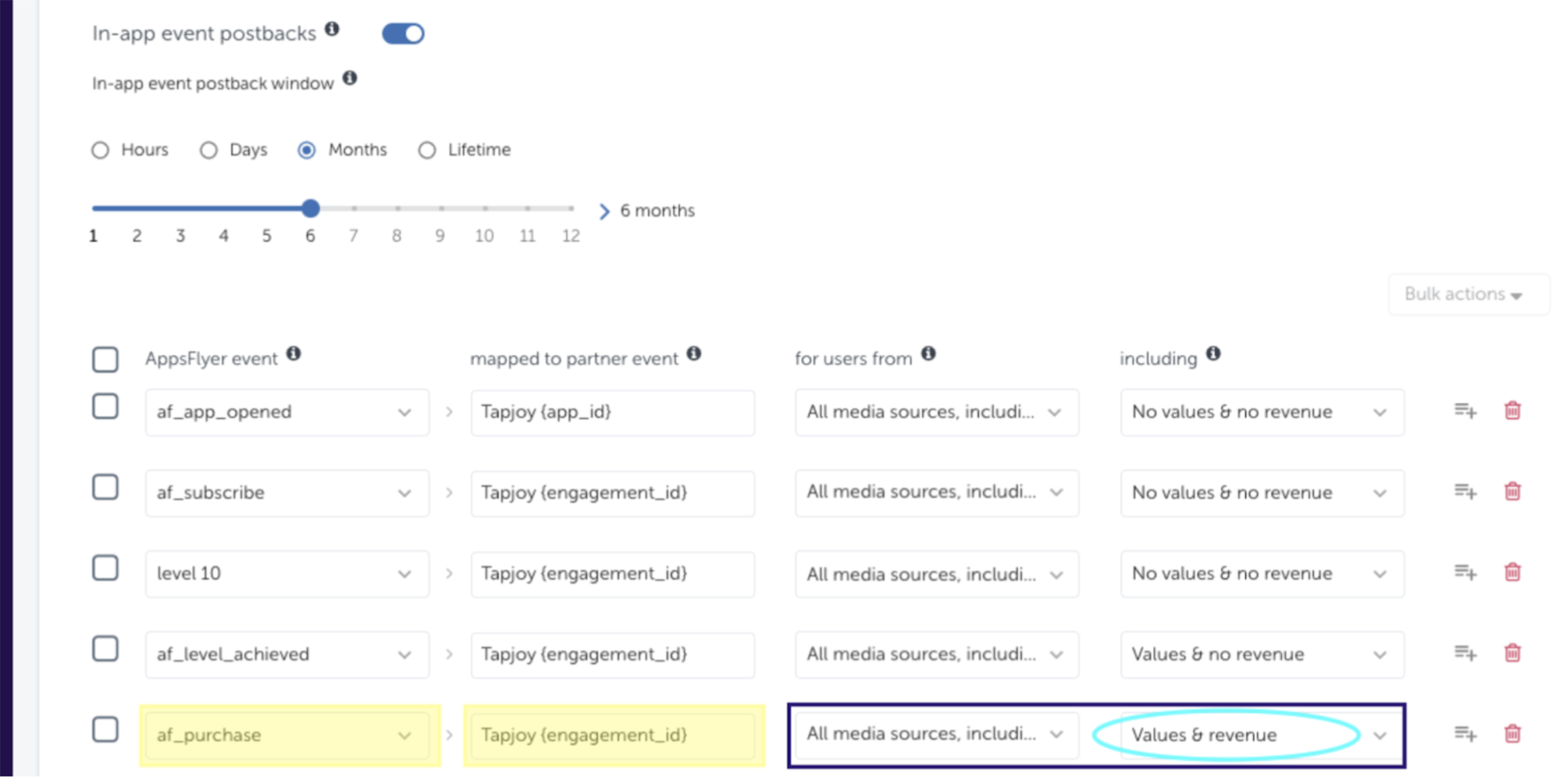Click info icon next to mapped to partner event
This screenshot has width=1568, height=778.
click(694, 354)
